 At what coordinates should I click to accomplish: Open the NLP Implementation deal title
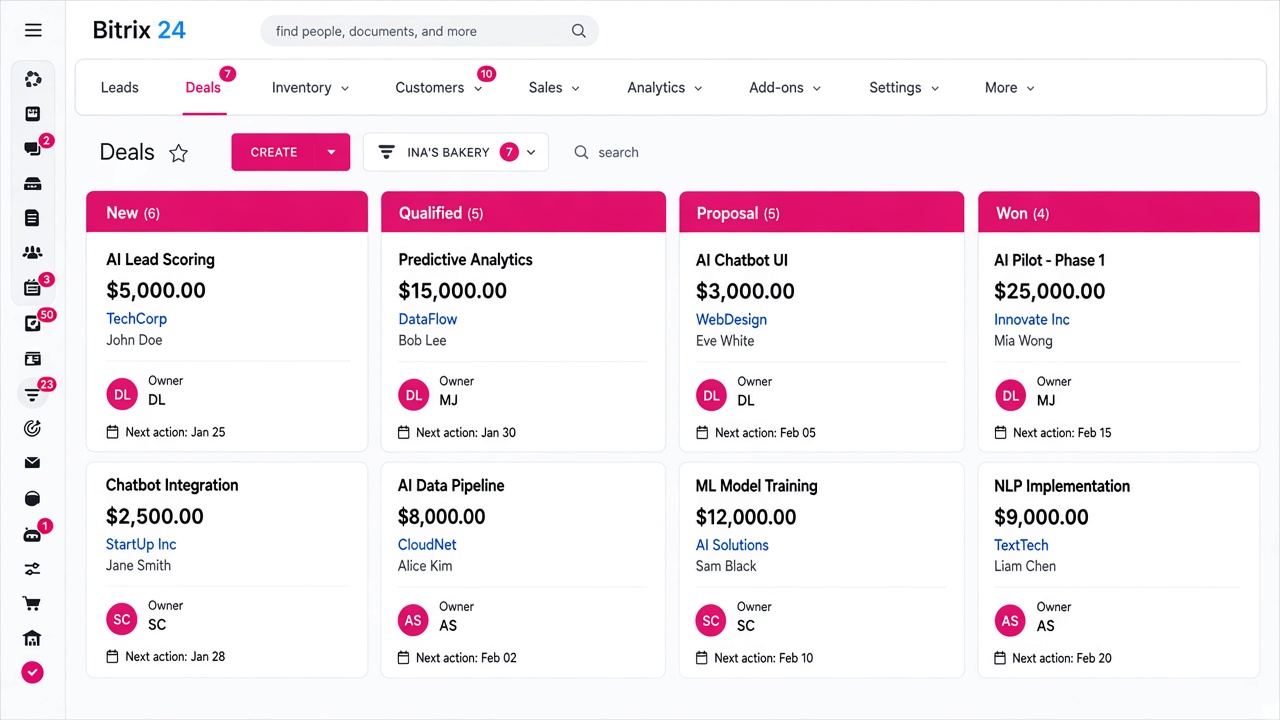(1062, 486)
